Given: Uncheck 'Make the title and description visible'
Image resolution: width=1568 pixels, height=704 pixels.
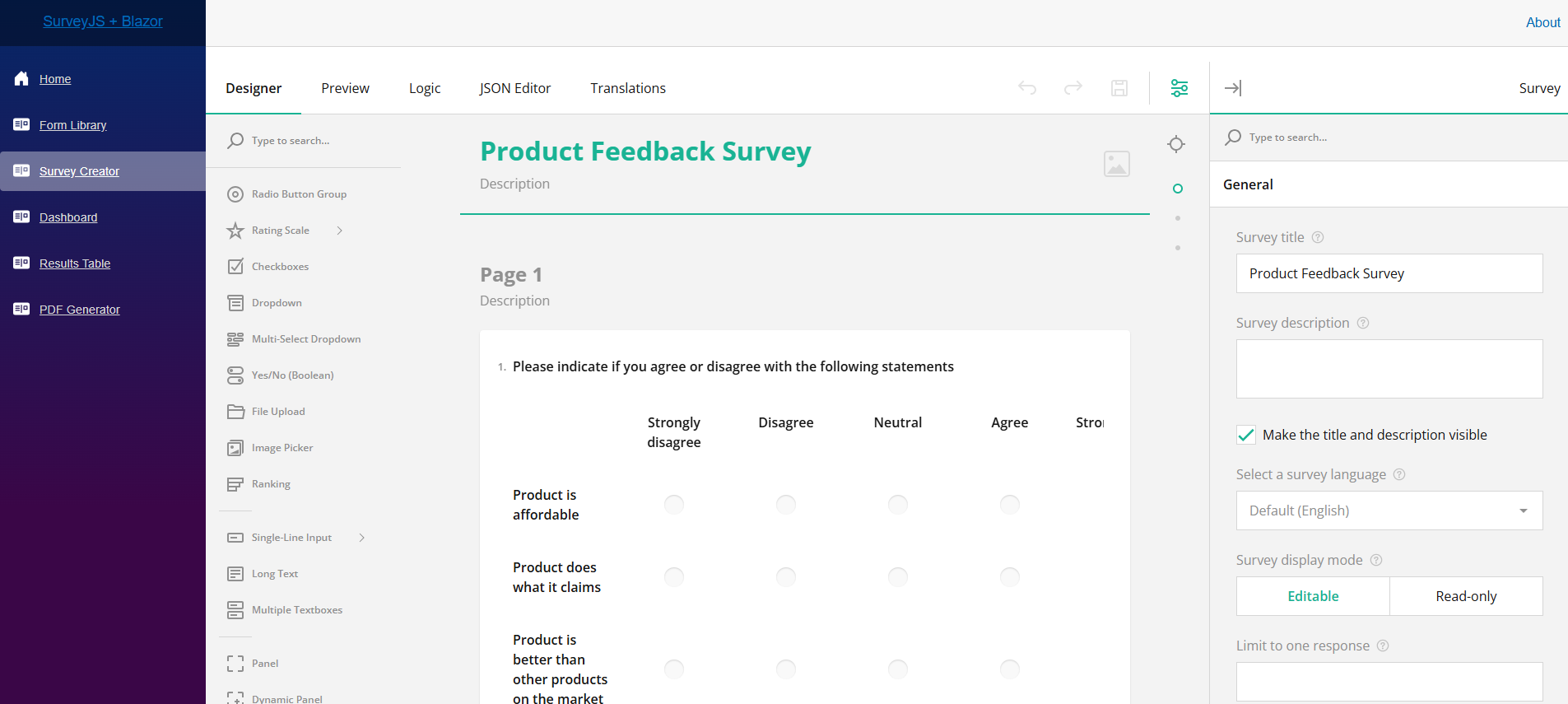Looking at the screenshot, I should coord(1245,435).
